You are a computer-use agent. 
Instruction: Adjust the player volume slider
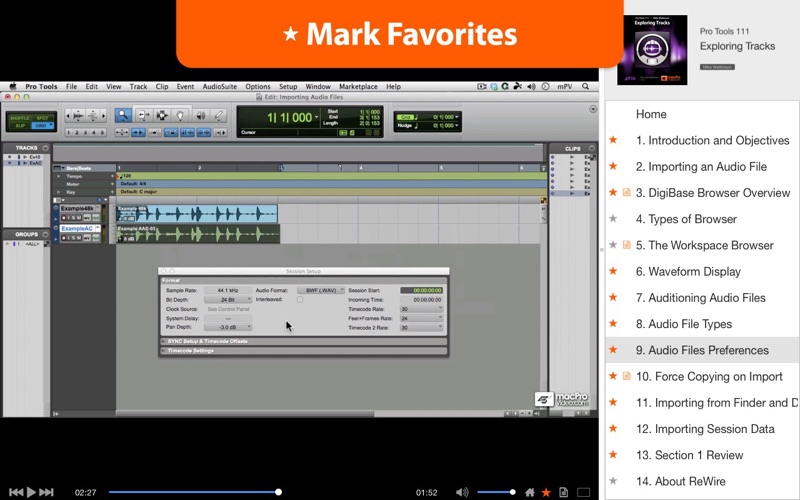[496, 492]
